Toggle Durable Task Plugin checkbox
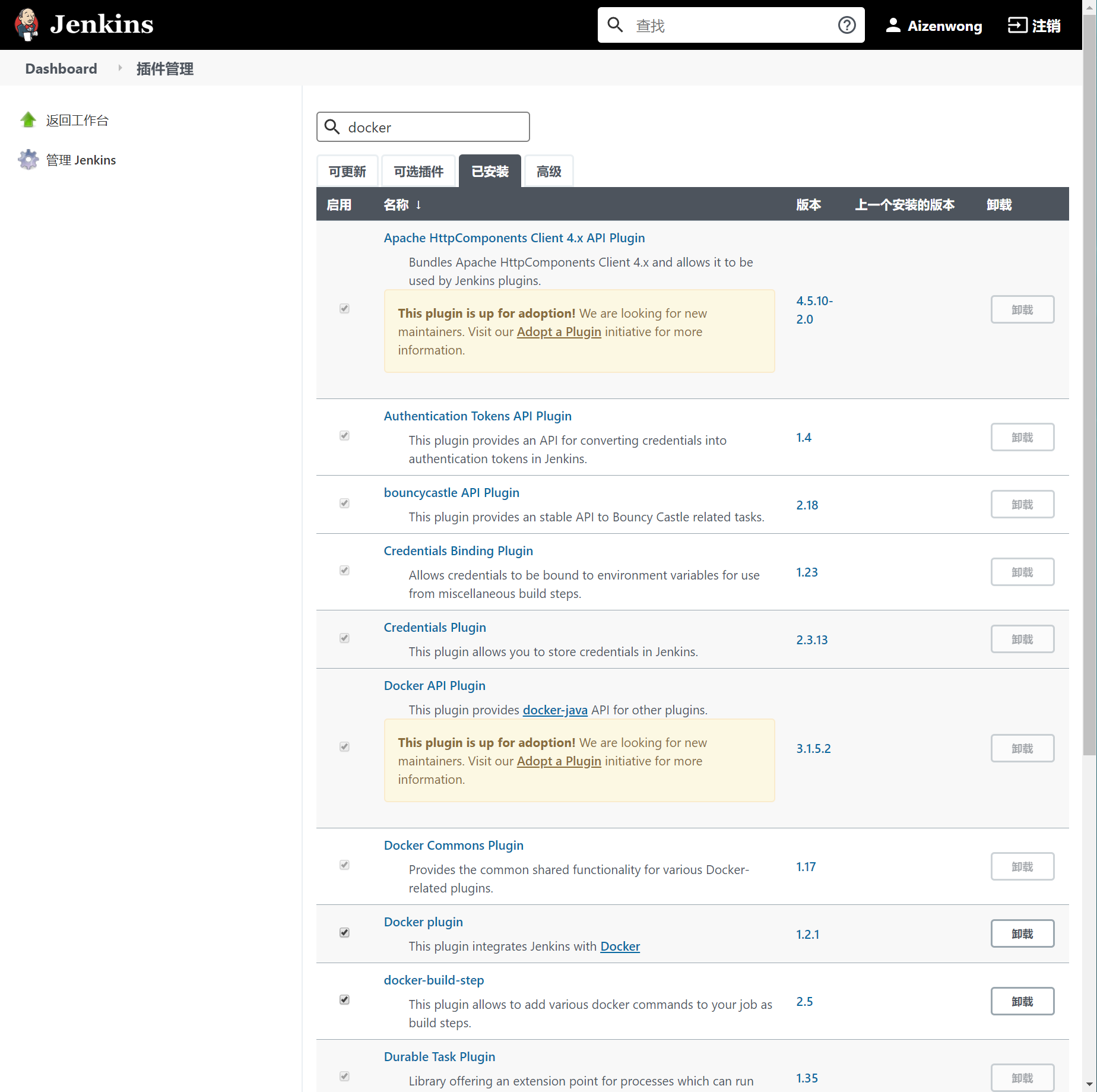This screenshot has height=1092, width=1097. coord(344,1077)
